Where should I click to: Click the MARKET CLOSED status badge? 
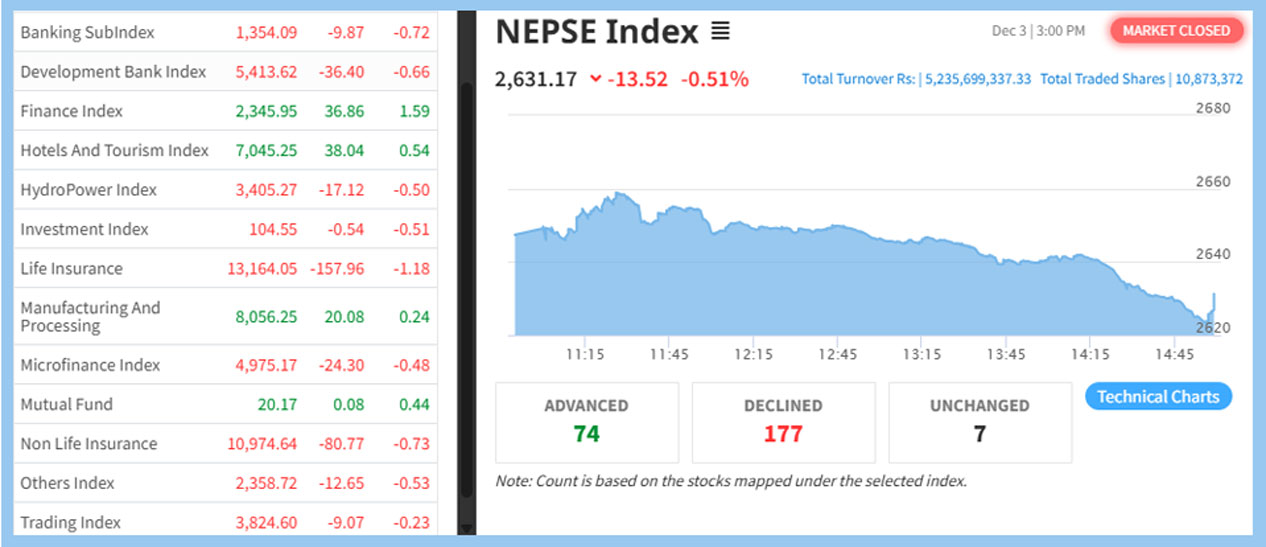point(1176,31)
